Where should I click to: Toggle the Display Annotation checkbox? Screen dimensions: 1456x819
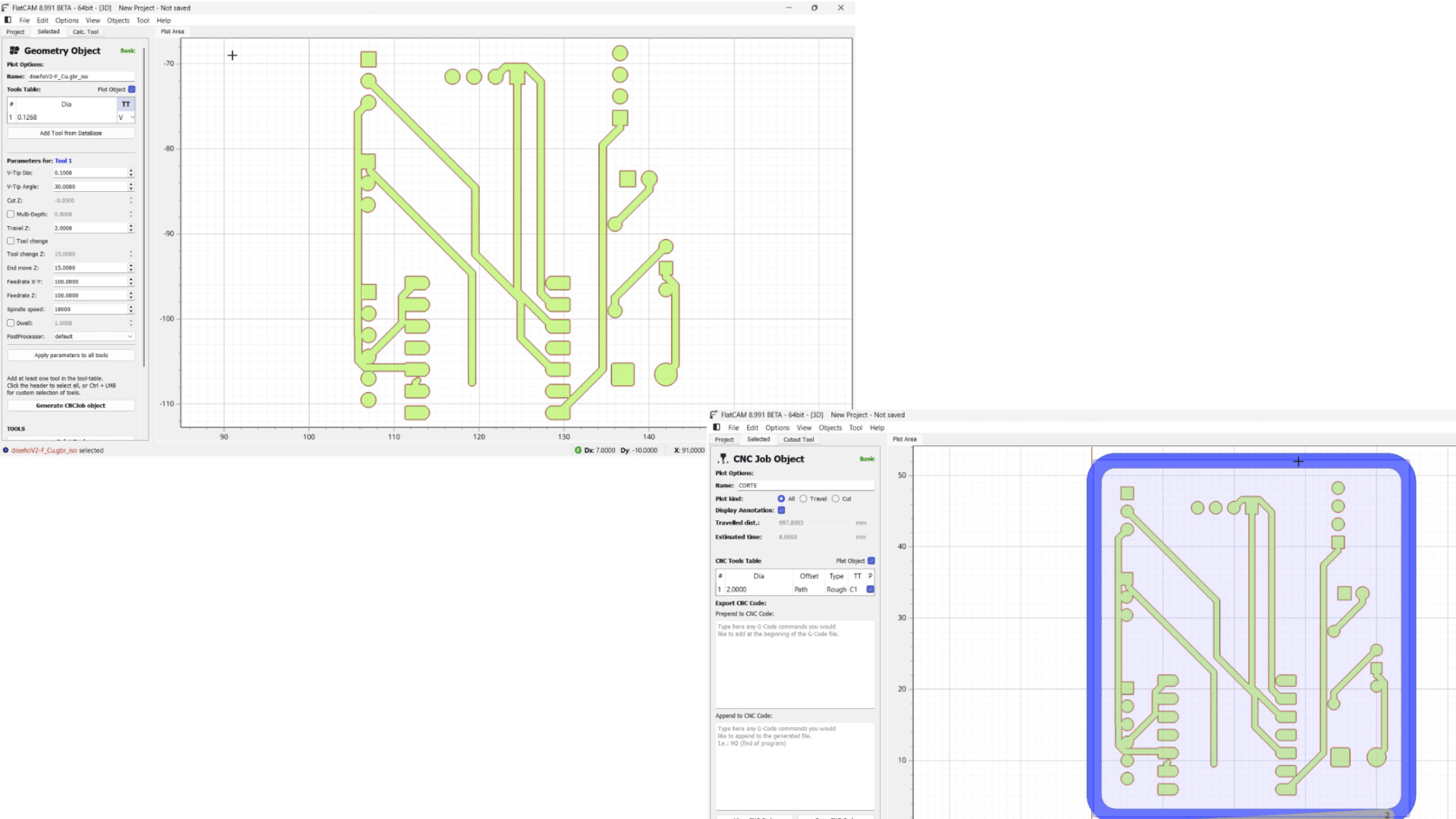coord(781,510)
